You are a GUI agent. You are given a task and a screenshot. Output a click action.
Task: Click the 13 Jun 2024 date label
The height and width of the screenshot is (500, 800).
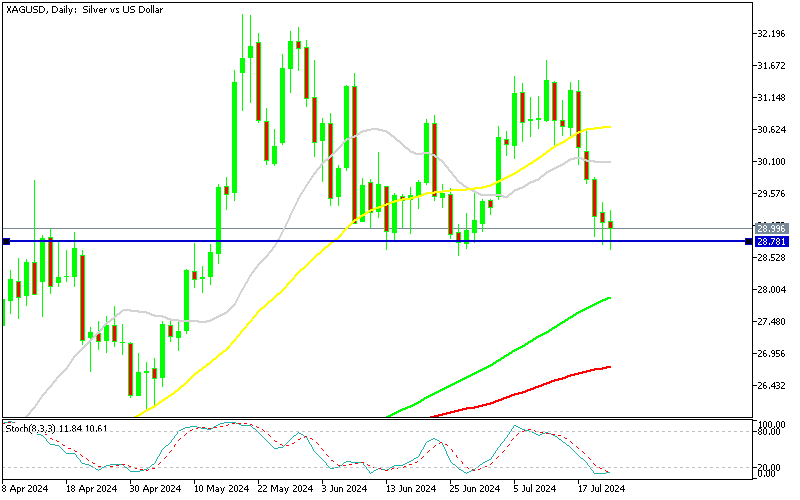point(411,490)
